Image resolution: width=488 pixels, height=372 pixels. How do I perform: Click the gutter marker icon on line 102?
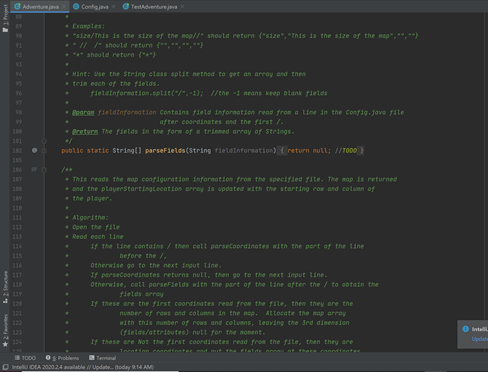click(x=34, y=150)
